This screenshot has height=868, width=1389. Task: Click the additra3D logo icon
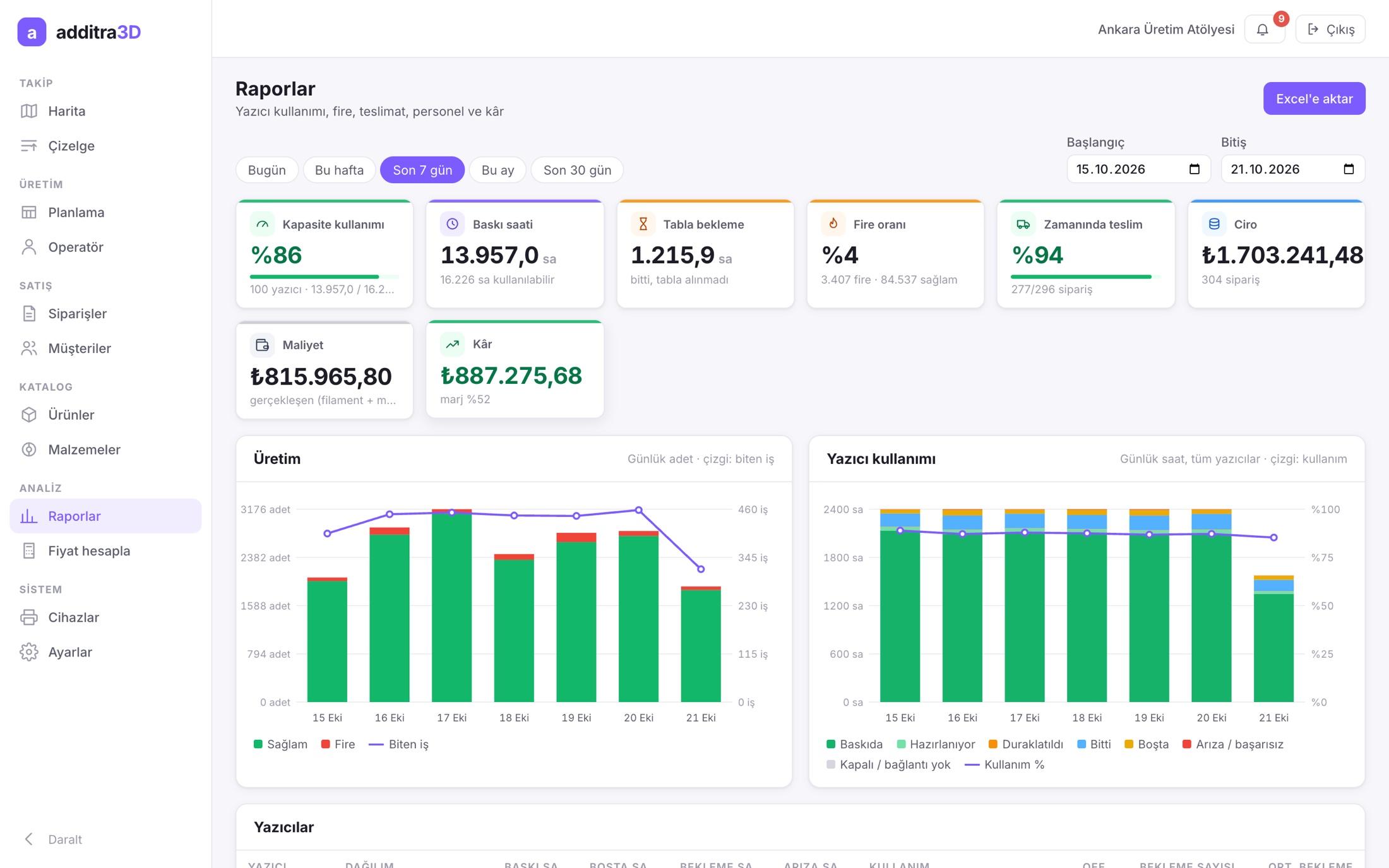(32, 32)
